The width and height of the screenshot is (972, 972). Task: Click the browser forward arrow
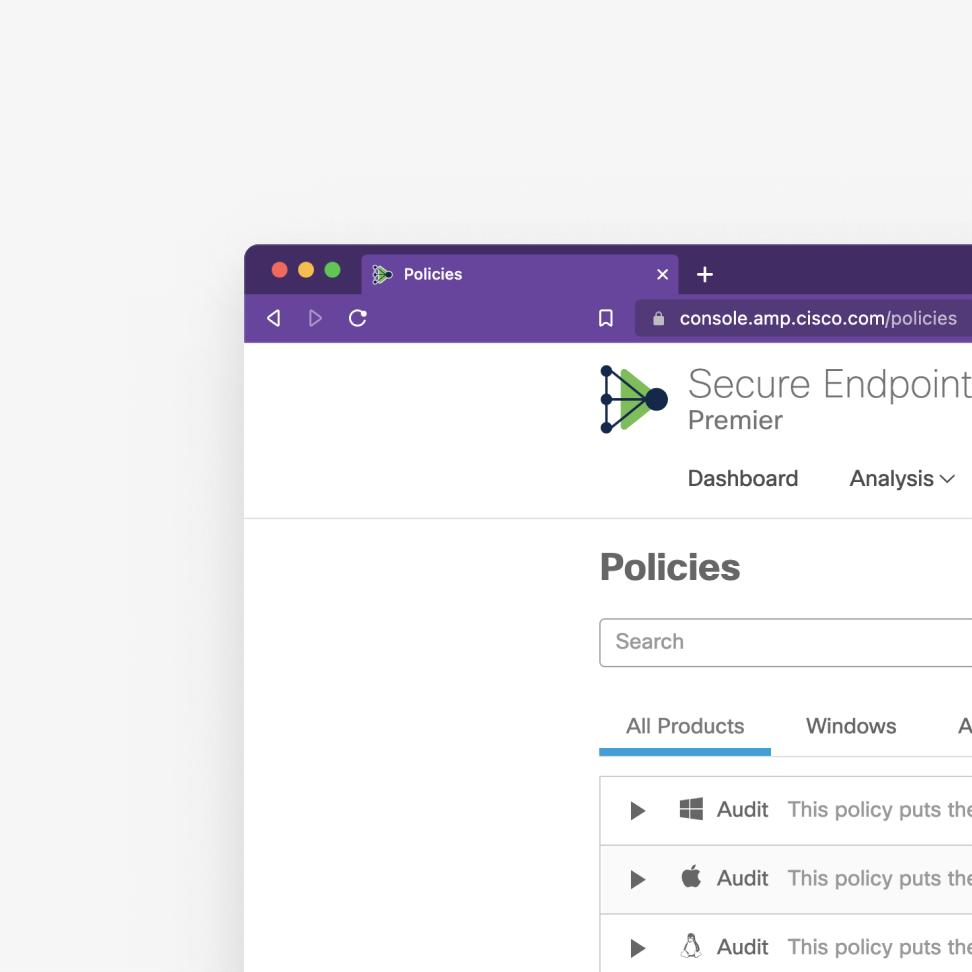click(x=315, y=318)
